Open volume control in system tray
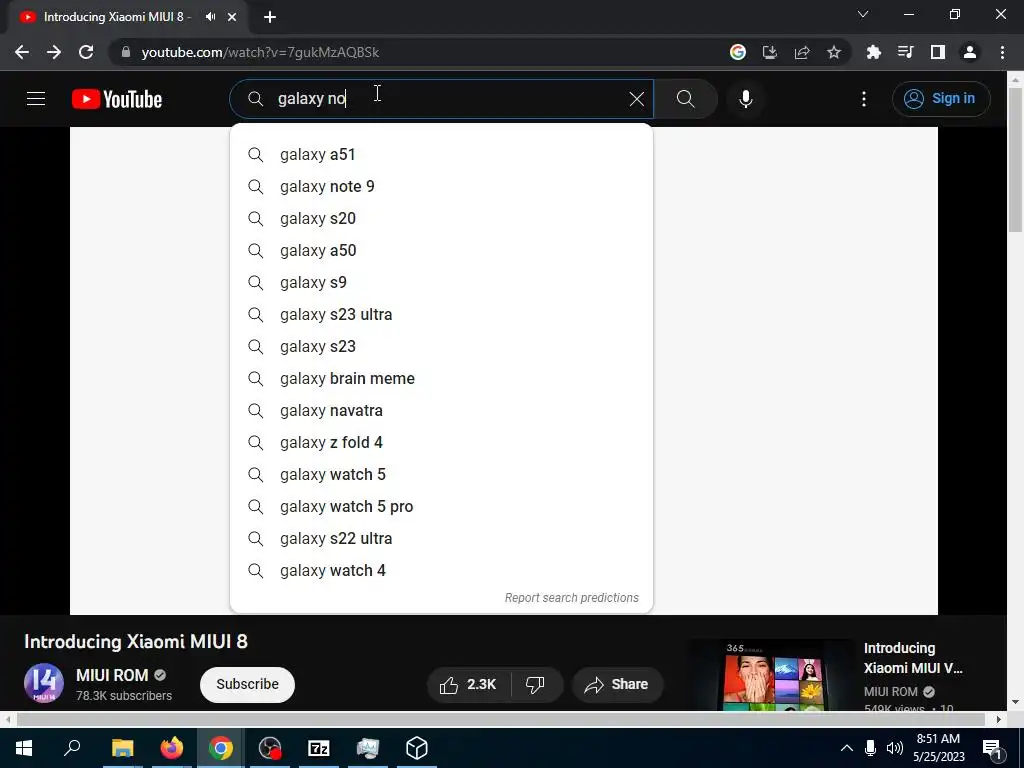Screen dimensions: 1024x768 click(x=895, y=748)
